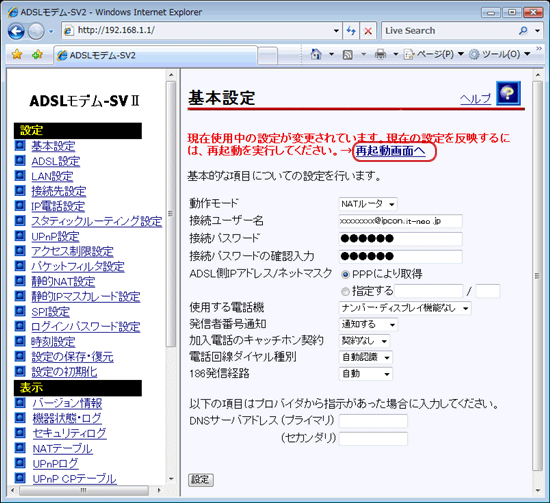Open the ヘルプ link

point(475,99)
